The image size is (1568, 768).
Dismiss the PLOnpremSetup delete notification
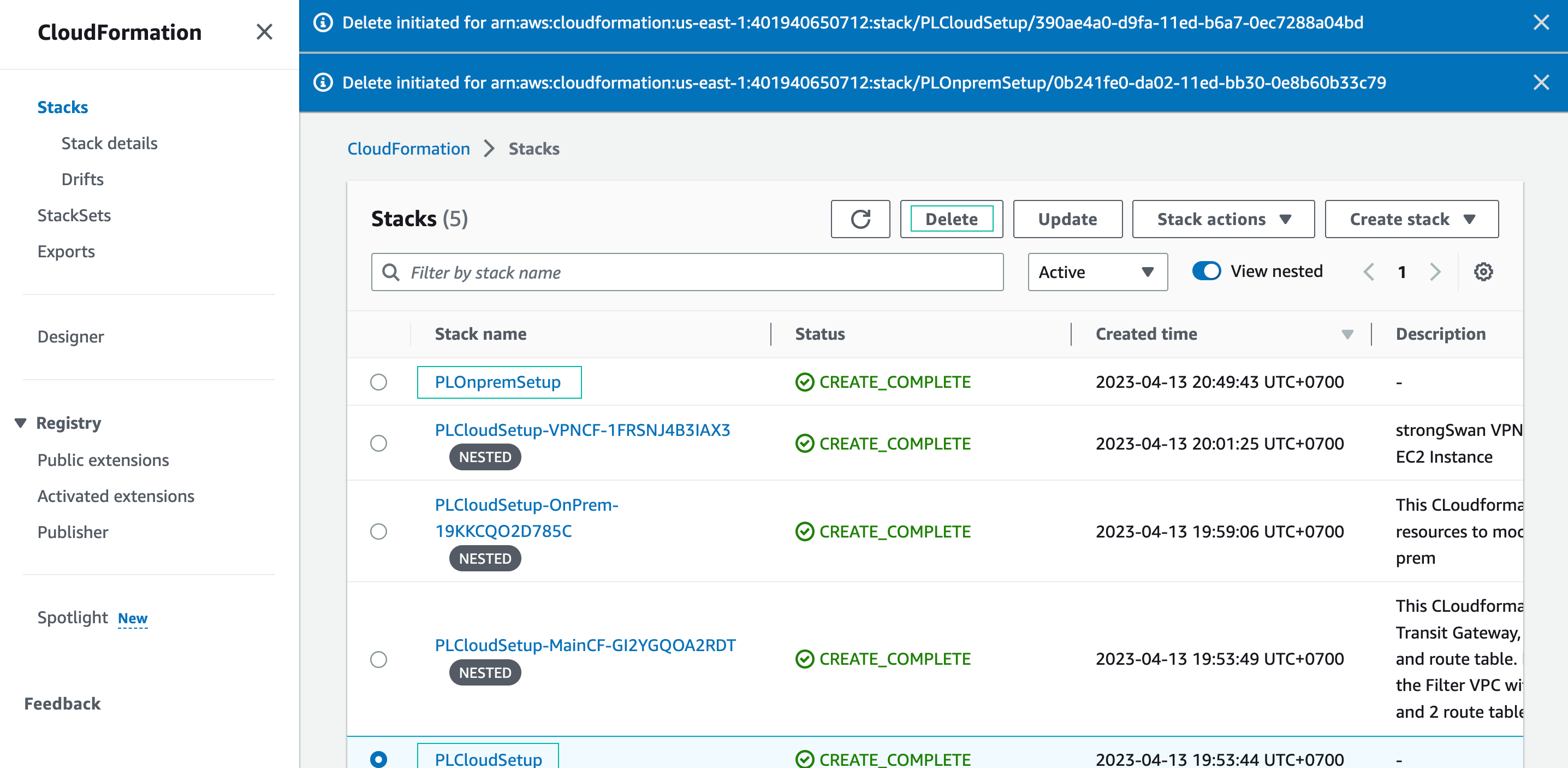tap(1541, 83)
